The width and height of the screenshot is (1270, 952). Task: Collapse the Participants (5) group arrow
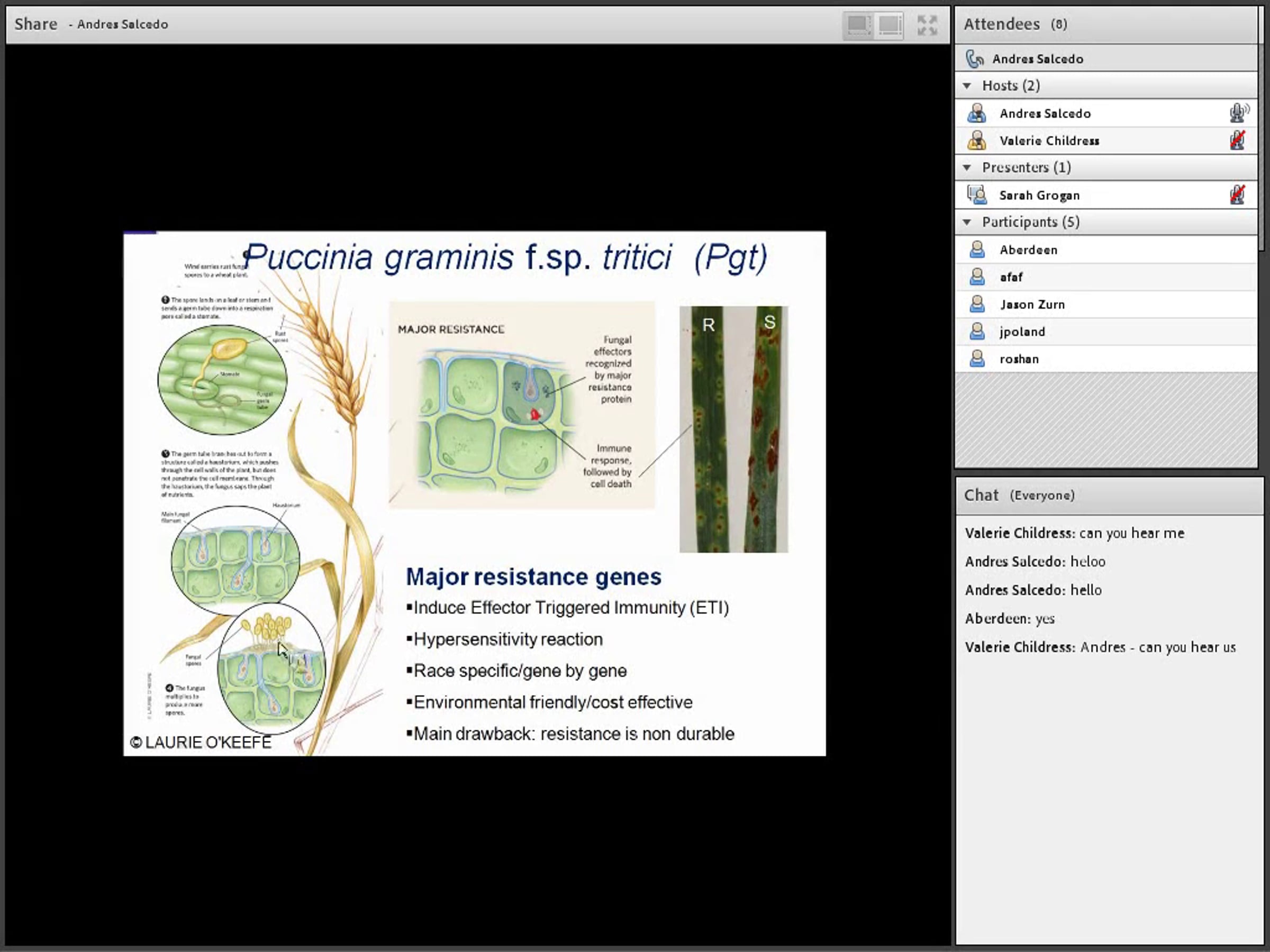(x=967, y=222)
